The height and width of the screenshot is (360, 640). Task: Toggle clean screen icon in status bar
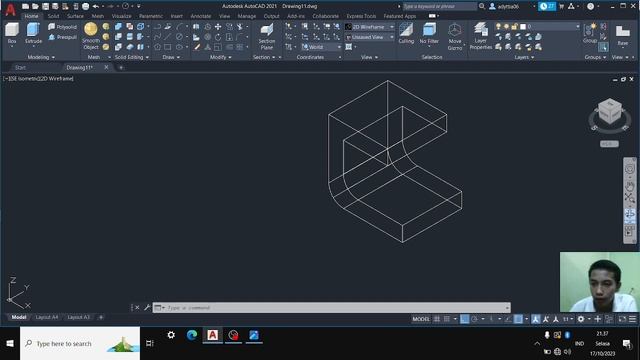click(x=622, y=319)
